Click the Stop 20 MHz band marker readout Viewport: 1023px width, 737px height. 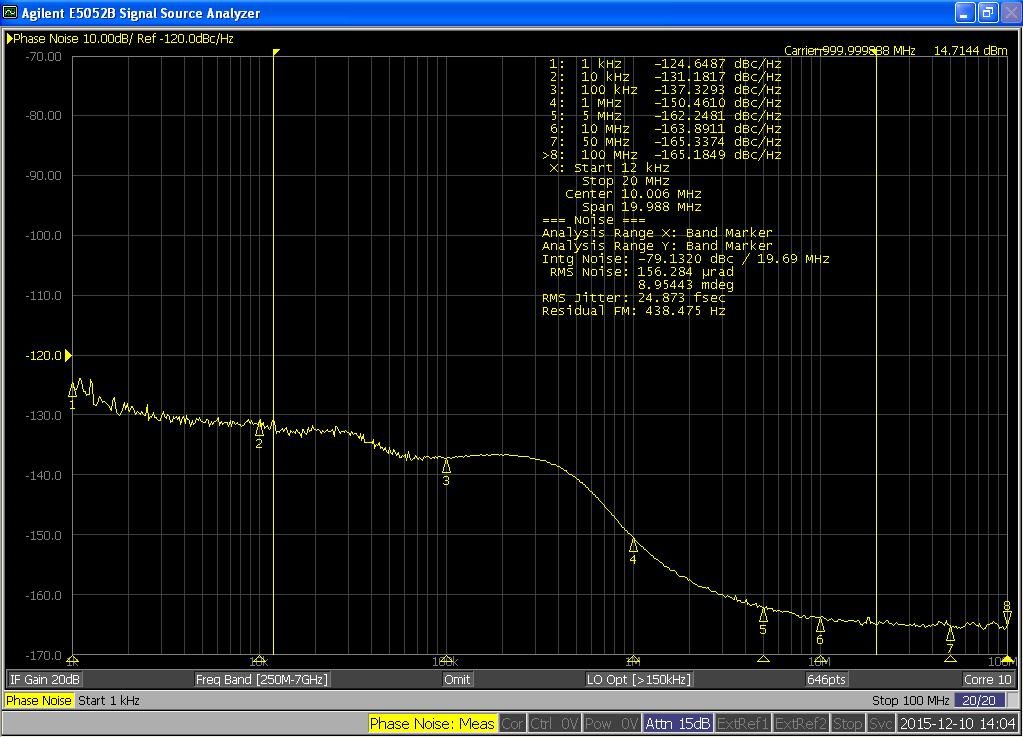tap(626, 181)
